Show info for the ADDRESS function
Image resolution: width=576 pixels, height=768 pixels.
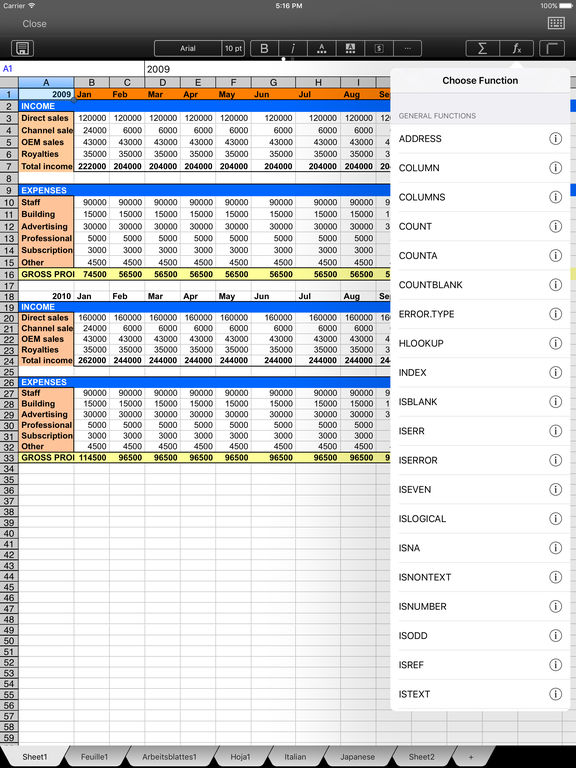pos(555,139)
